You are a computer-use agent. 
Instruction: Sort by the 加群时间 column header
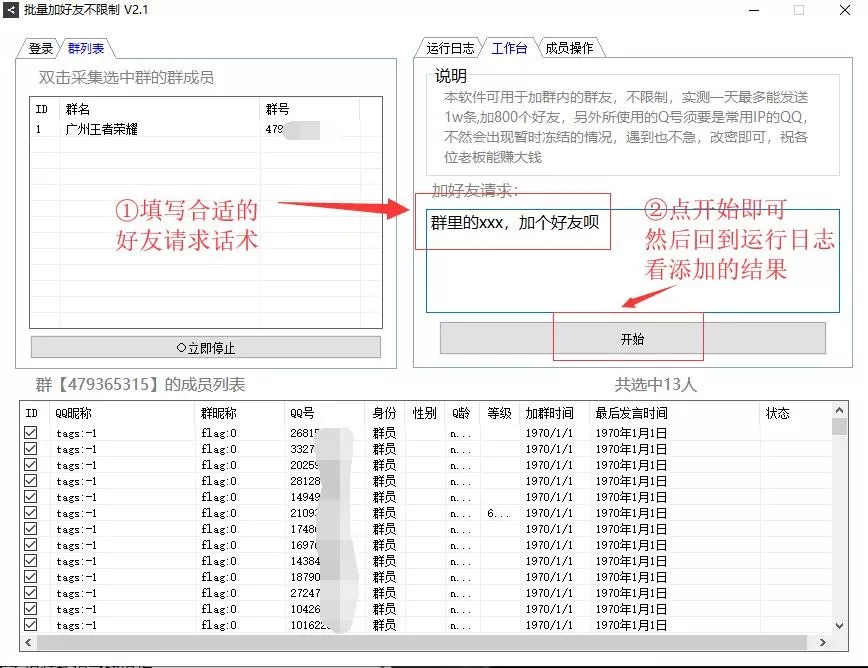[x=550, y=413]
